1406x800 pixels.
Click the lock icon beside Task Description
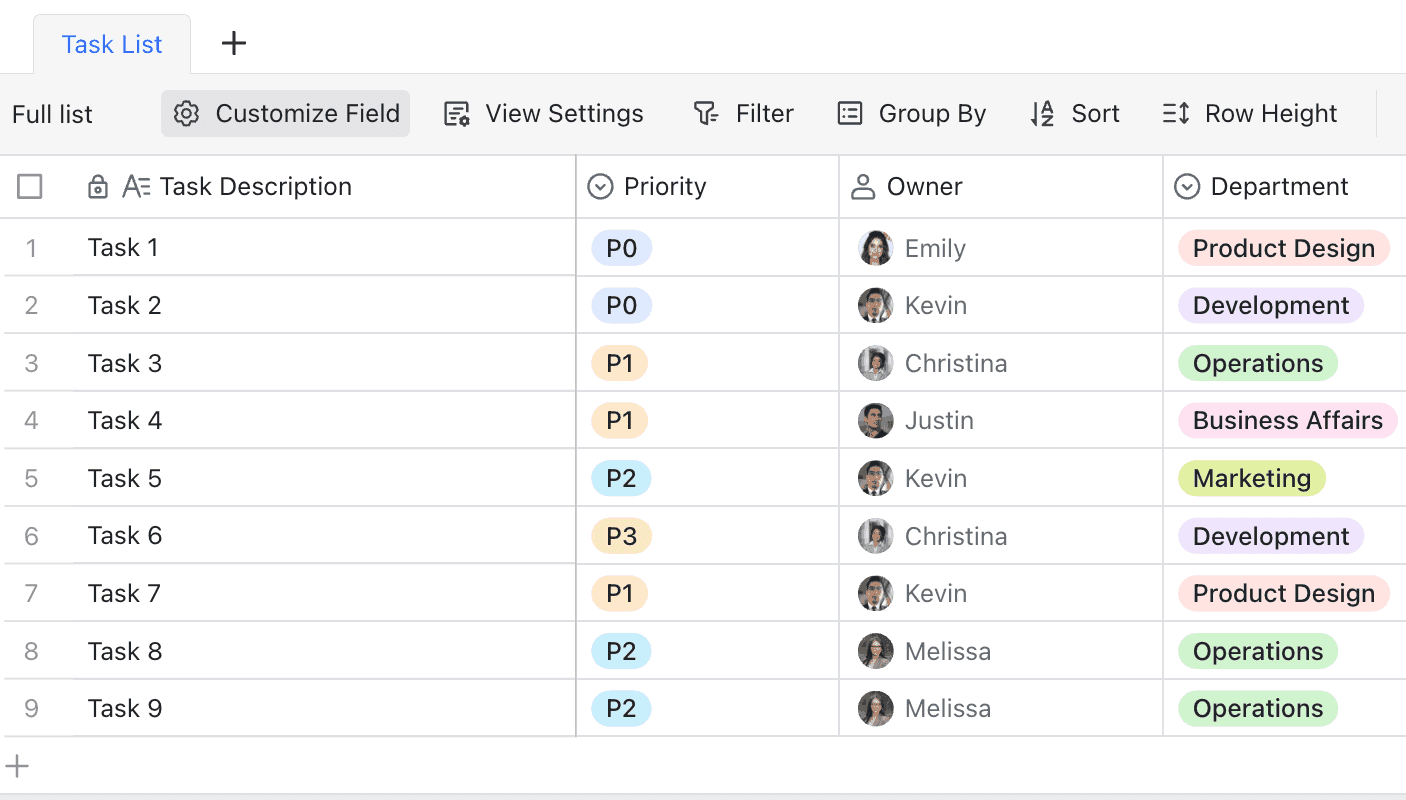[98, 187]
